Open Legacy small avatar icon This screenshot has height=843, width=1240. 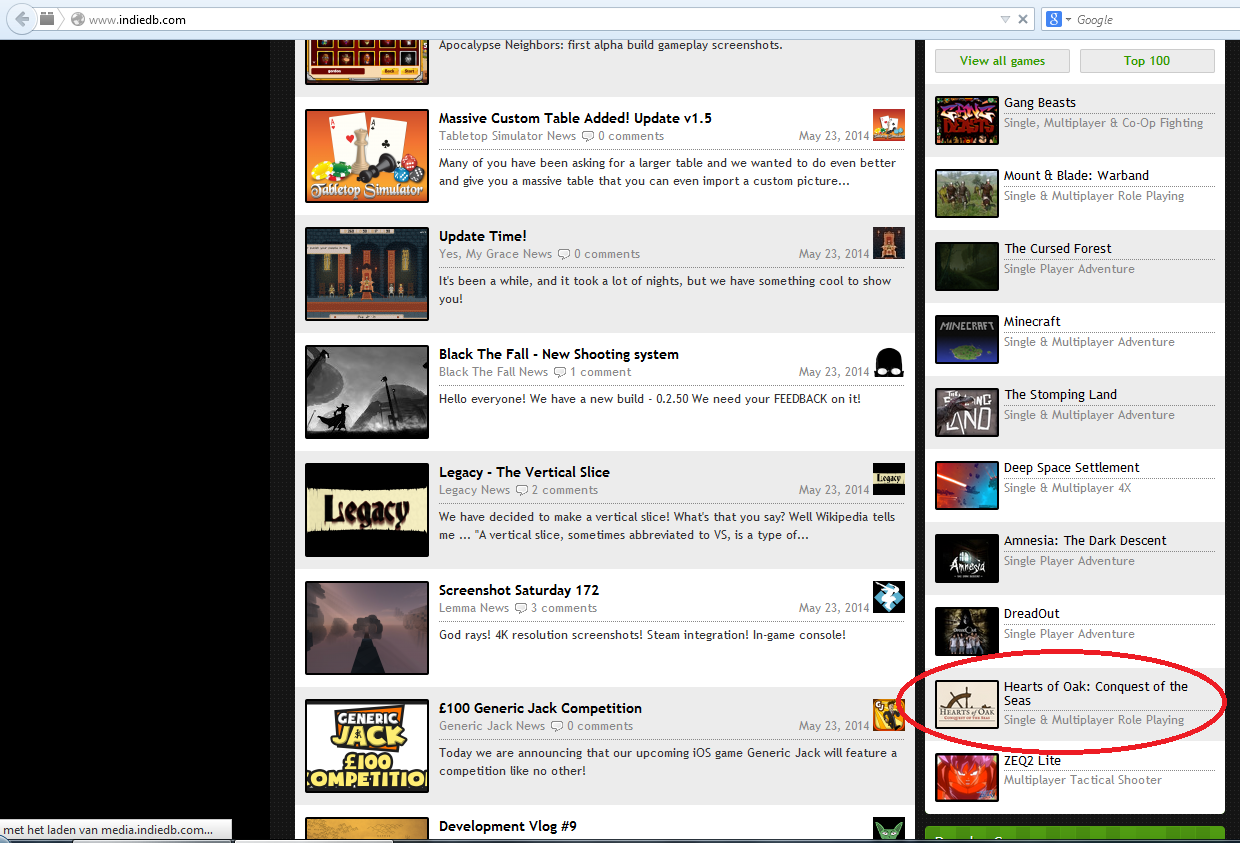coord(889,479)
